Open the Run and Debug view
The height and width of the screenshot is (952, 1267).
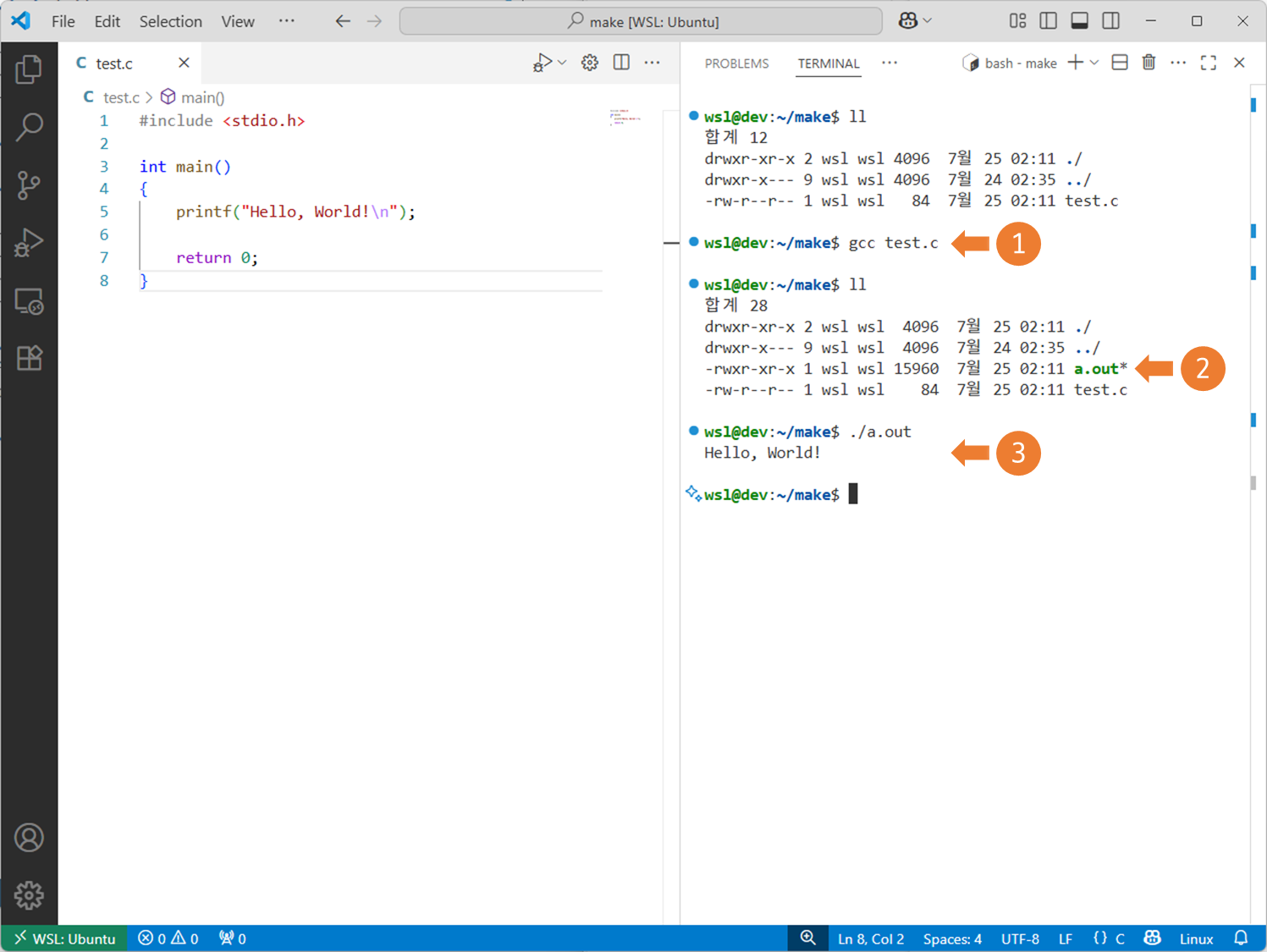pos(29,243)
